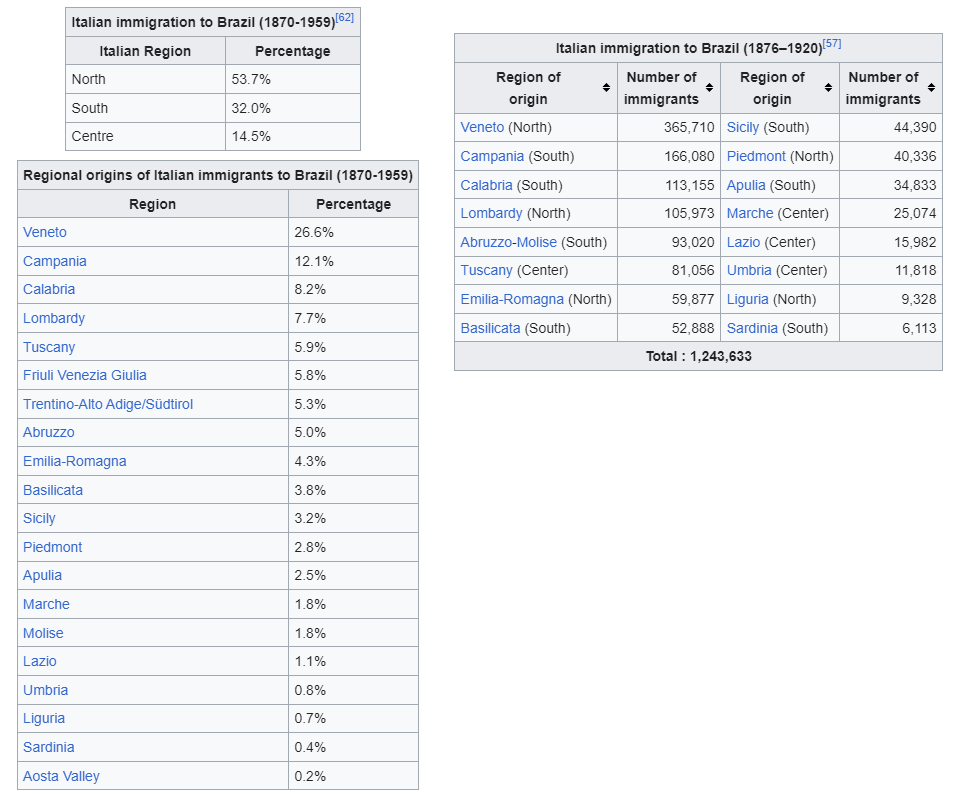Open Marche (Center) link in 1876–1920 table
This screenshot has height=799, width=959.
point(750,214)
